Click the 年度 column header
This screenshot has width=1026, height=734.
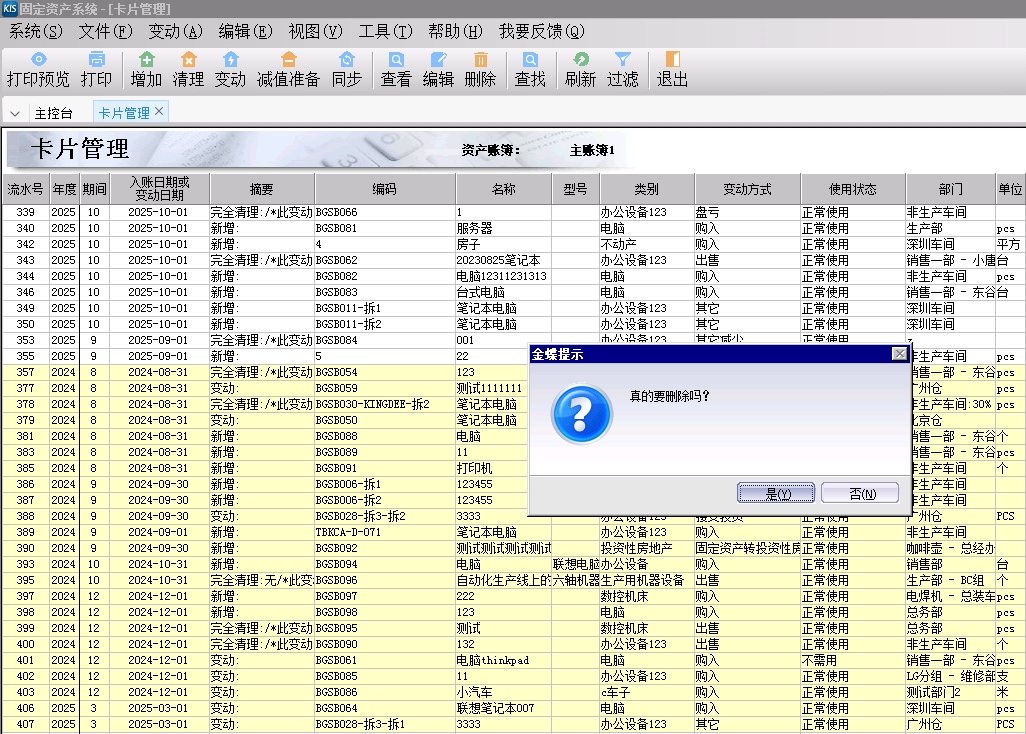pyautogui.click(x=65, y=189)
